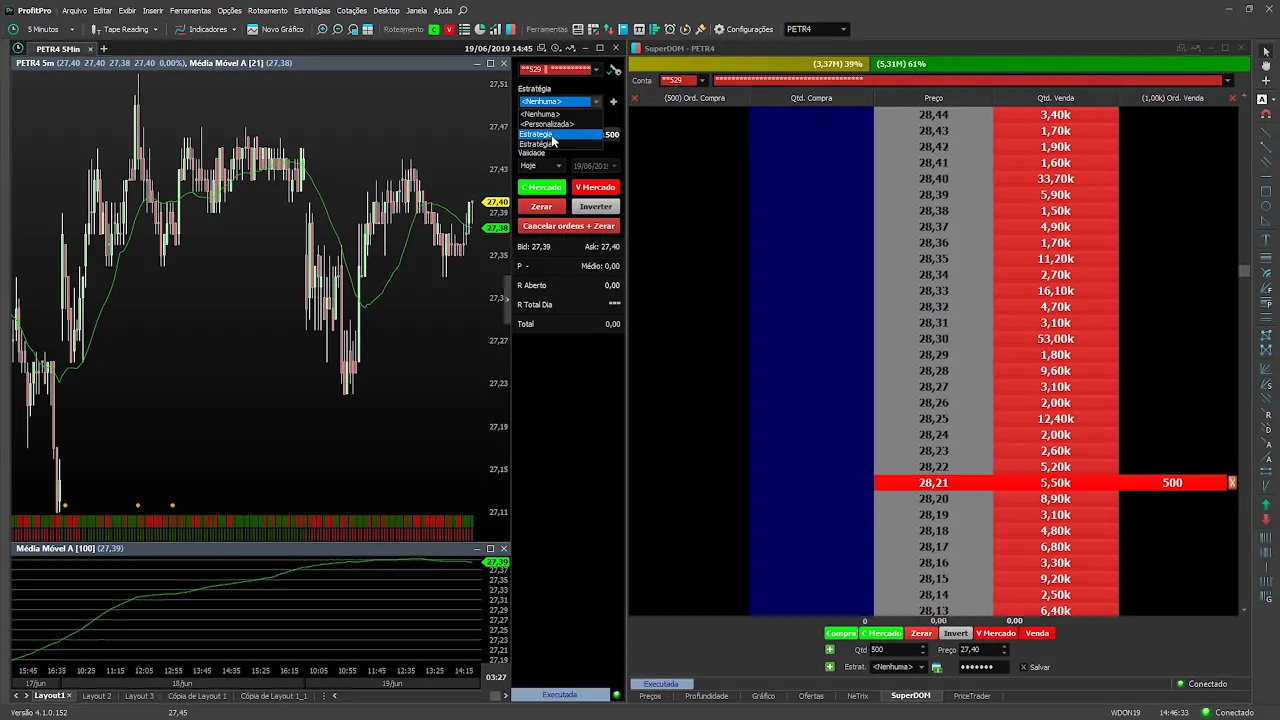Viewport: 1280px width, 720px height.
Task: Select <Personalizada> in the strategy list
Action: pyautogui.click(x=547, y=124)
